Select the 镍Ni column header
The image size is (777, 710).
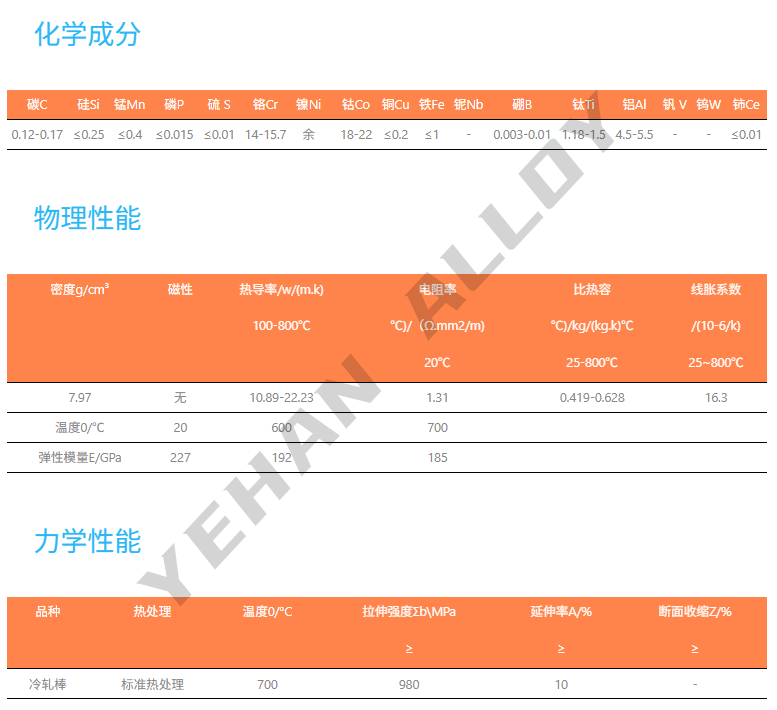308,105
